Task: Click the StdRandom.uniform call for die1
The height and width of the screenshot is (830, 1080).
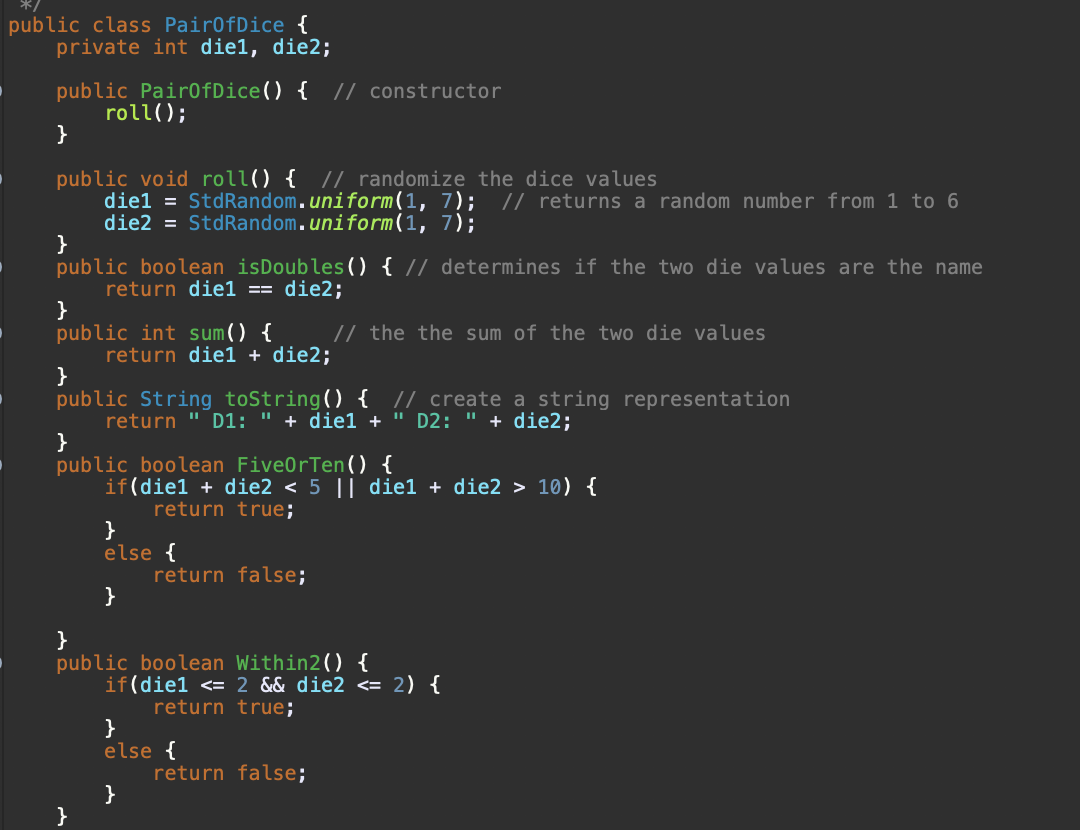Action: pos(300,201)
